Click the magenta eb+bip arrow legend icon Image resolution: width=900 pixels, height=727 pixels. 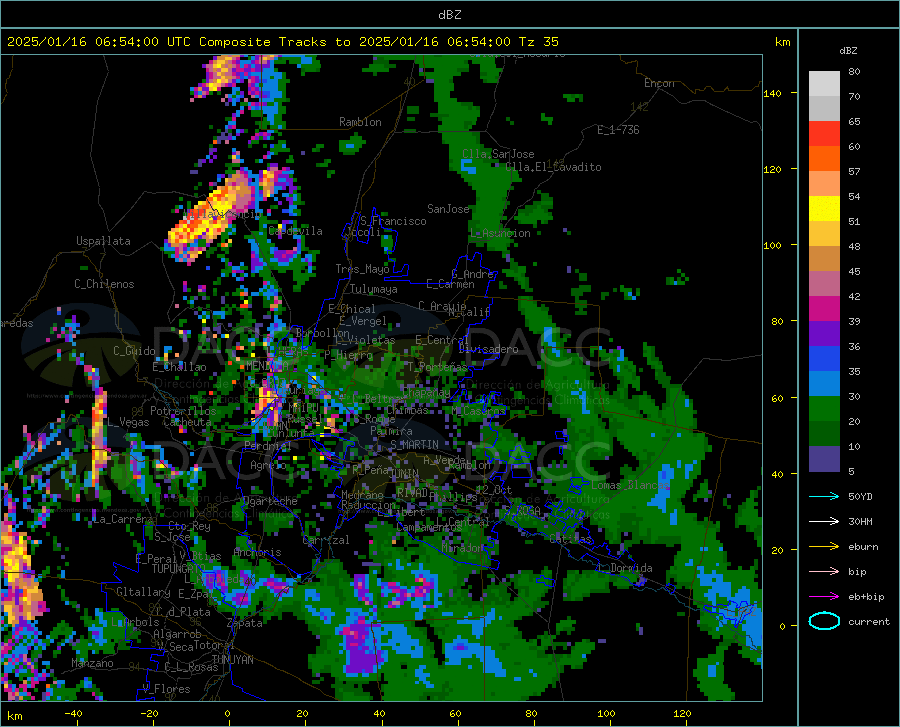tap(824, 597)
